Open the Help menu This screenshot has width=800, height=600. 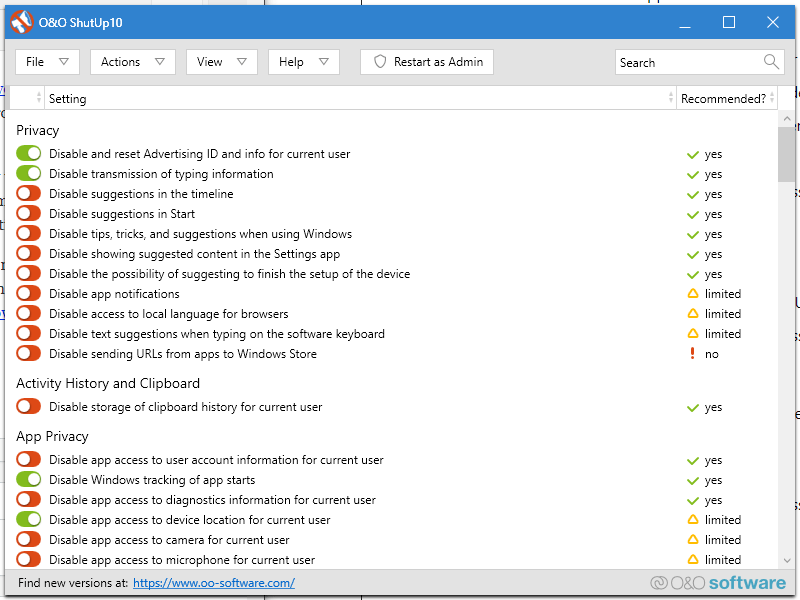pos(304,62)
